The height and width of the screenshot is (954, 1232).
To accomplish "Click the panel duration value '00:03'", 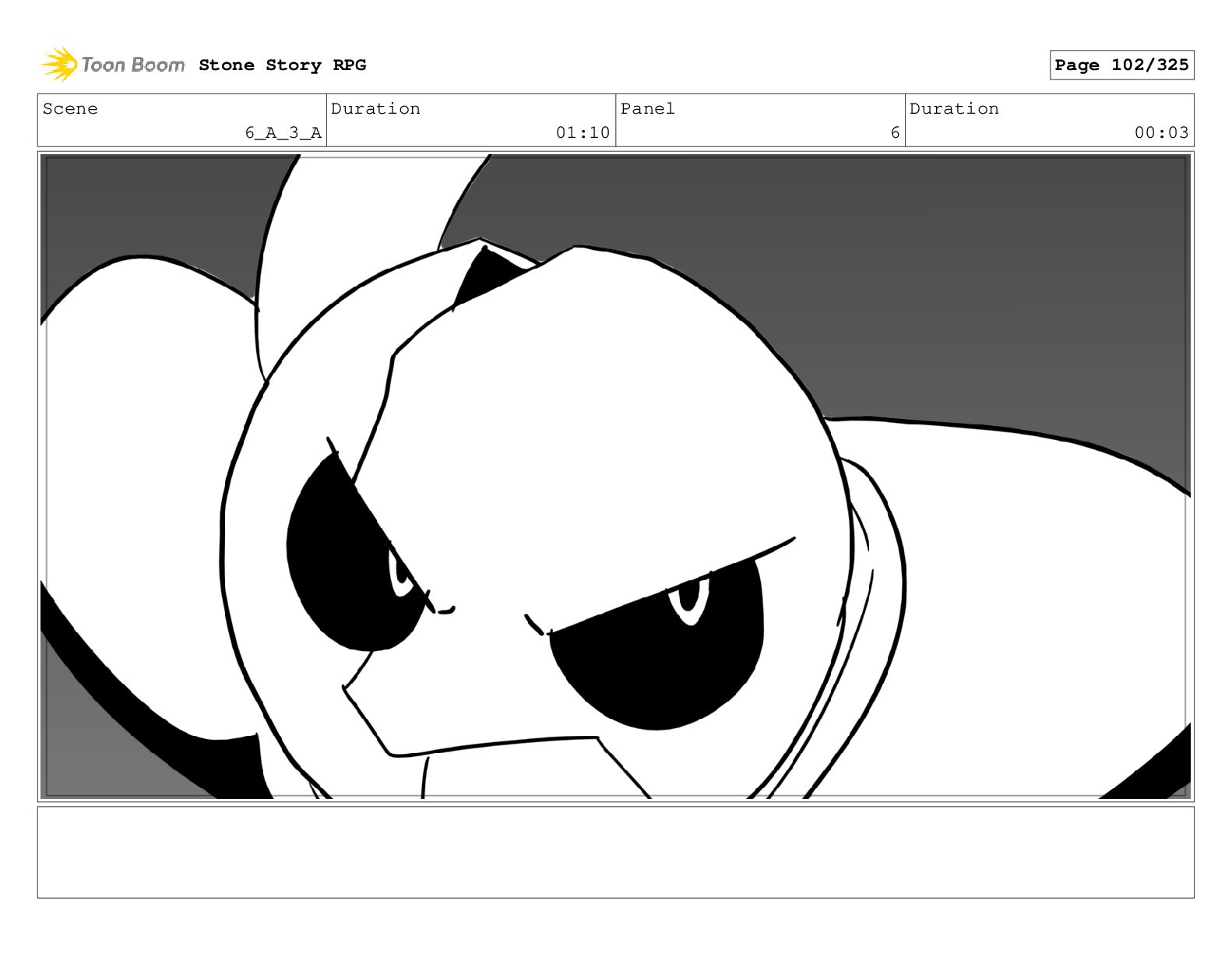I will [1161, 133].
